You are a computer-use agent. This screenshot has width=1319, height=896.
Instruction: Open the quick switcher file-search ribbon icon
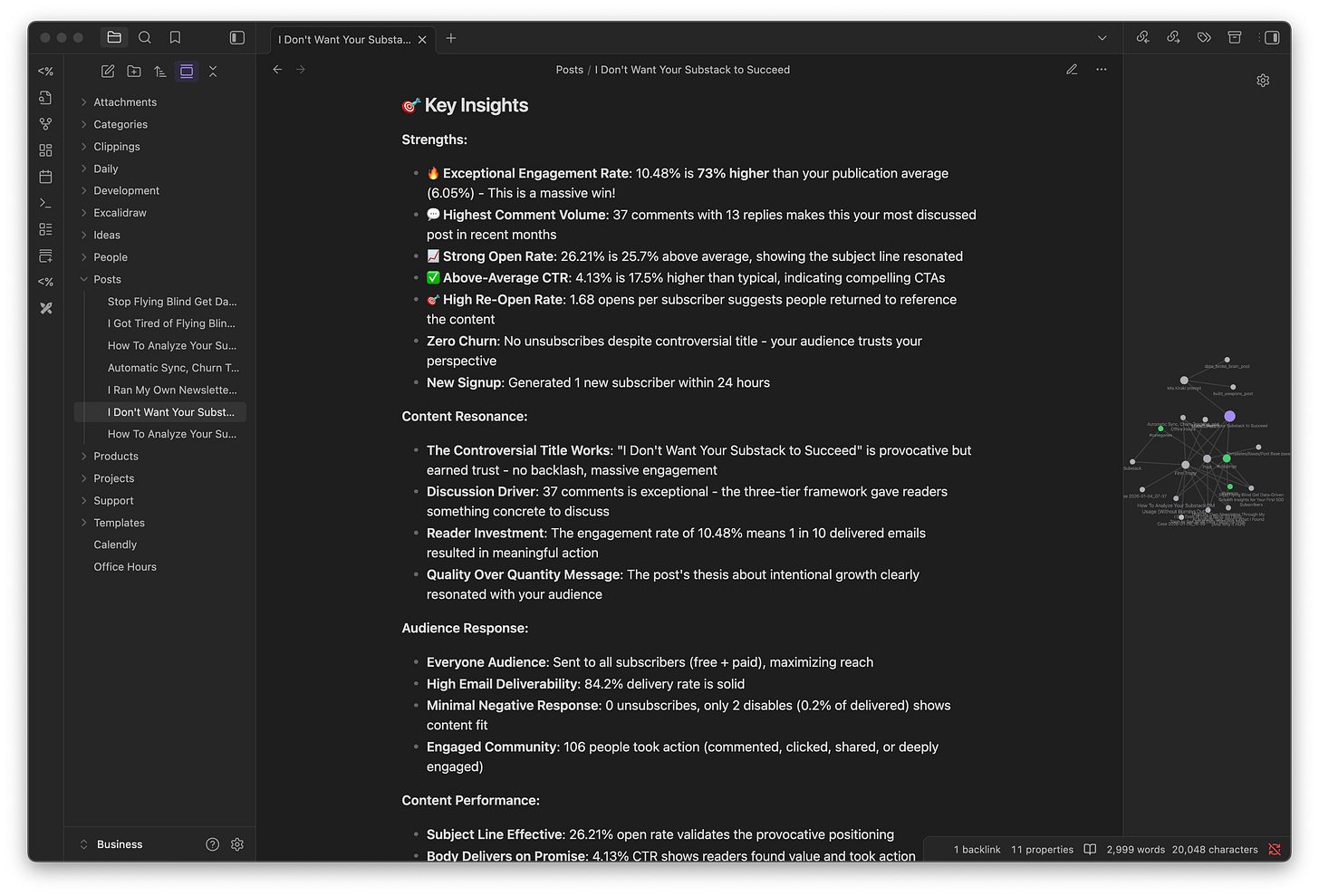pyautogui.click(x=45, y=98)
